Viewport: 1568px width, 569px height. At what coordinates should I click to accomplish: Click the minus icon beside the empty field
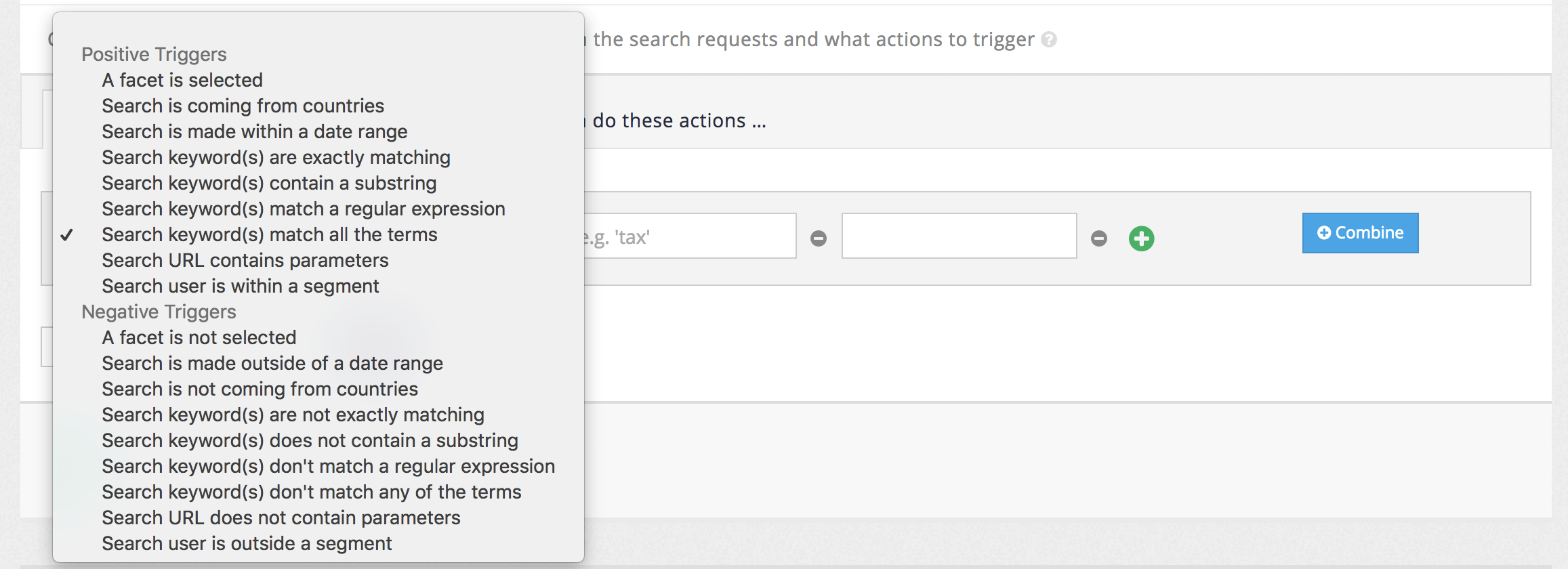(x=1099, y=238)
